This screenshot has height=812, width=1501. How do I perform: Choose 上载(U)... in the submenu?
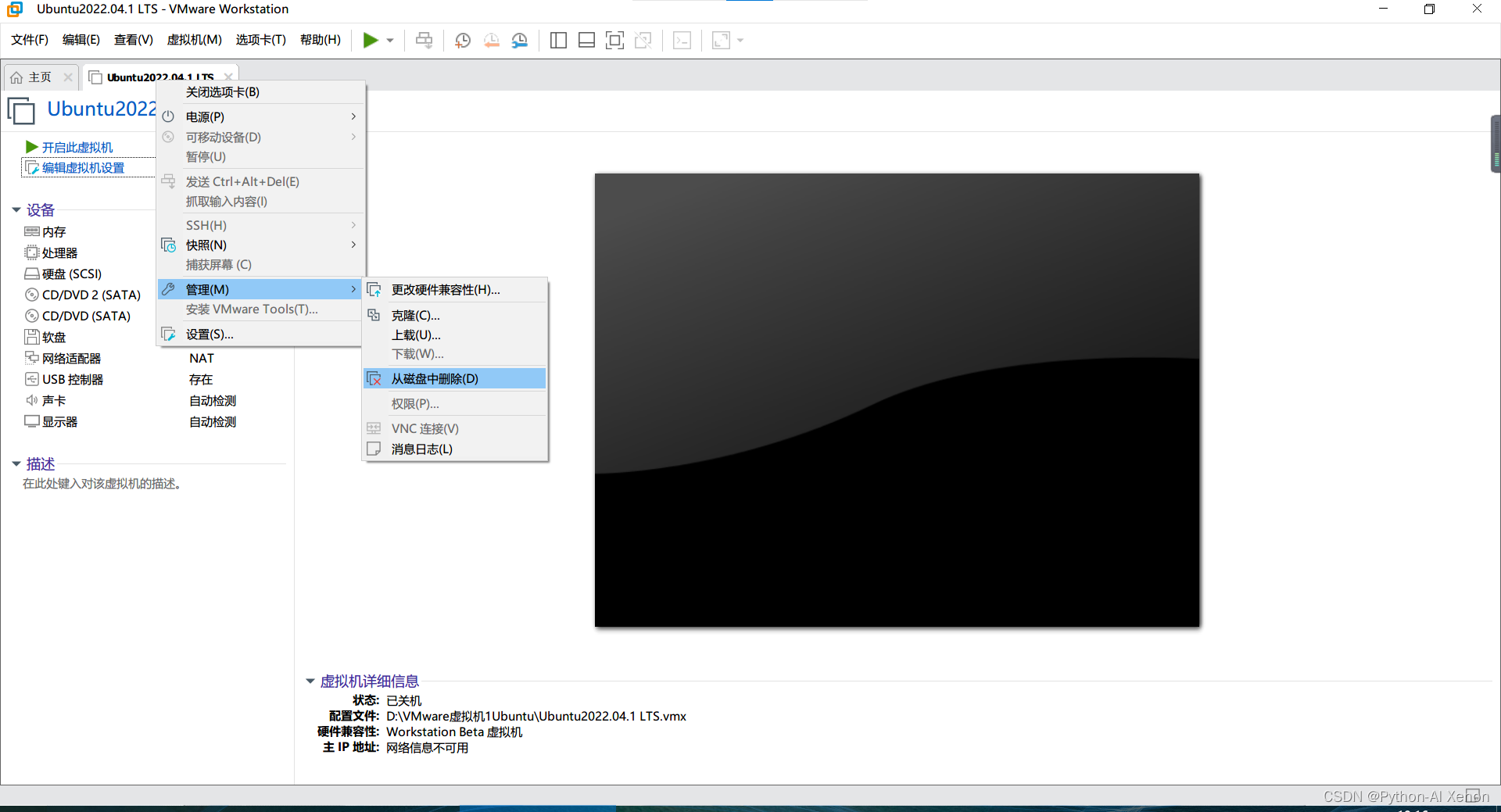click(455, 334)
